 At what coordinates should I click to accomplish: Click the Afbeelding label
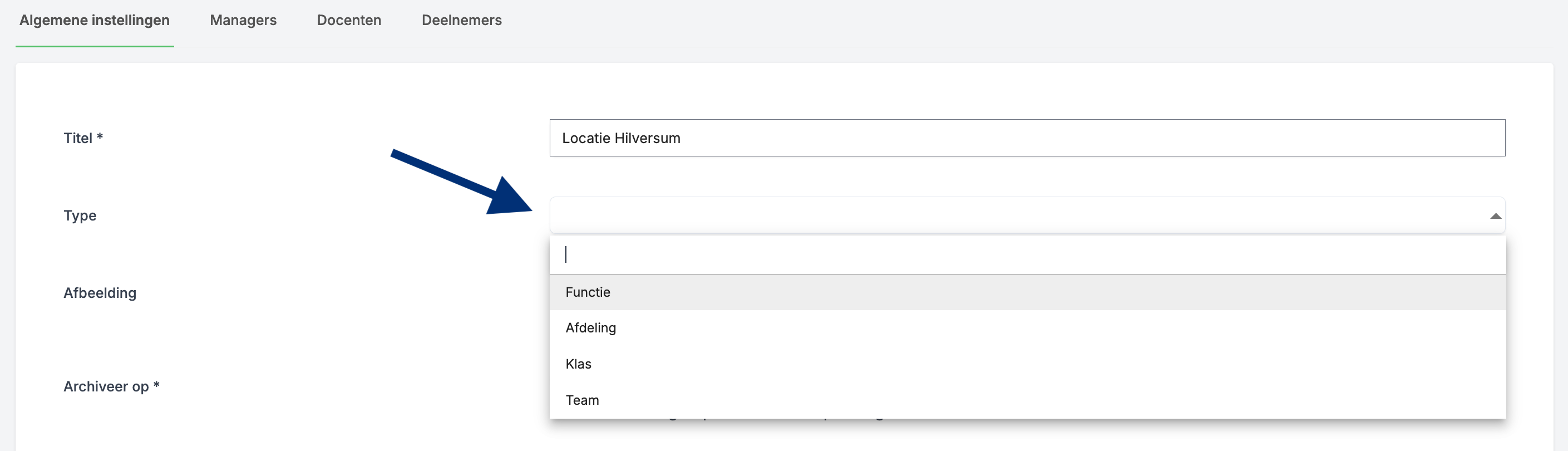click(x=100, y=293)
